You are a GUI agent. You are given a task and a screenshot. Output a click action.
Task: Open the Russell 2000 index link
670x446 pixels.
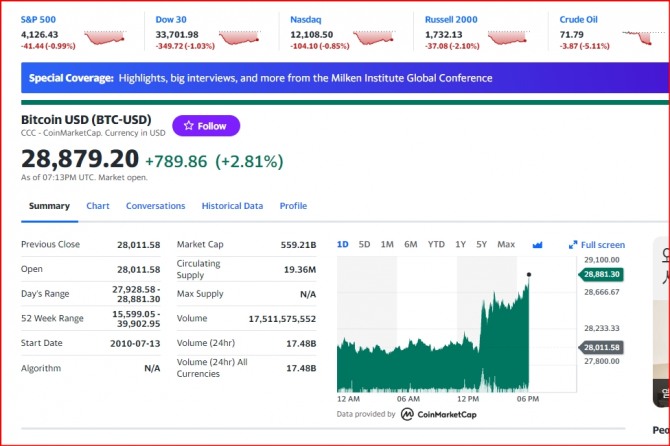click(451, 20)
